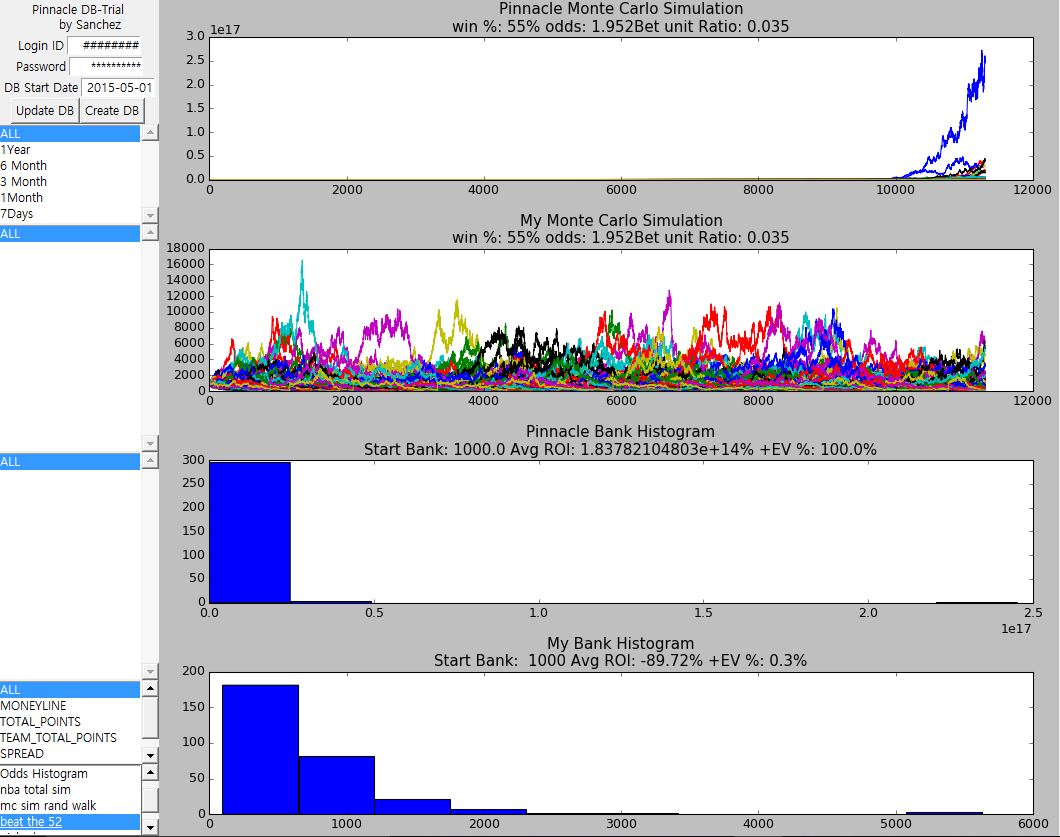The height and width of the screenshot is (837, 1060).
Task: Click the DB Start Date field
Action: pos(118,87)
